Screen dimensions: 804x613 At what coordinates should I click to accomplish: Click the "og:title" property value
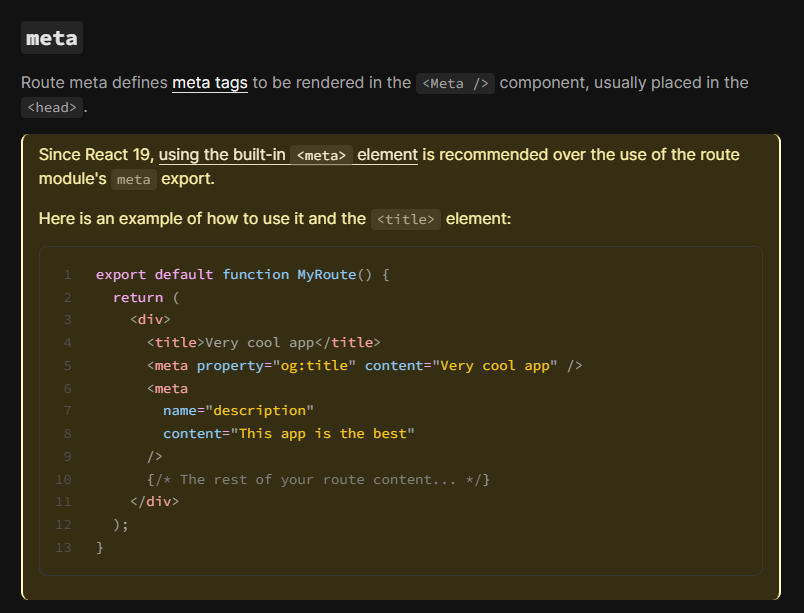tap(315, 366)
